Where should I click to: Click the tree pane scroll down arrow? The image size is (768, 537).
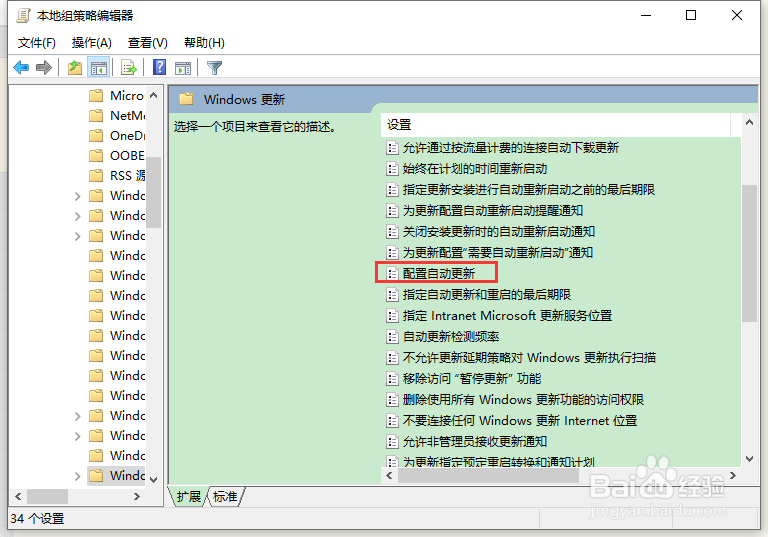coord(153,480)
